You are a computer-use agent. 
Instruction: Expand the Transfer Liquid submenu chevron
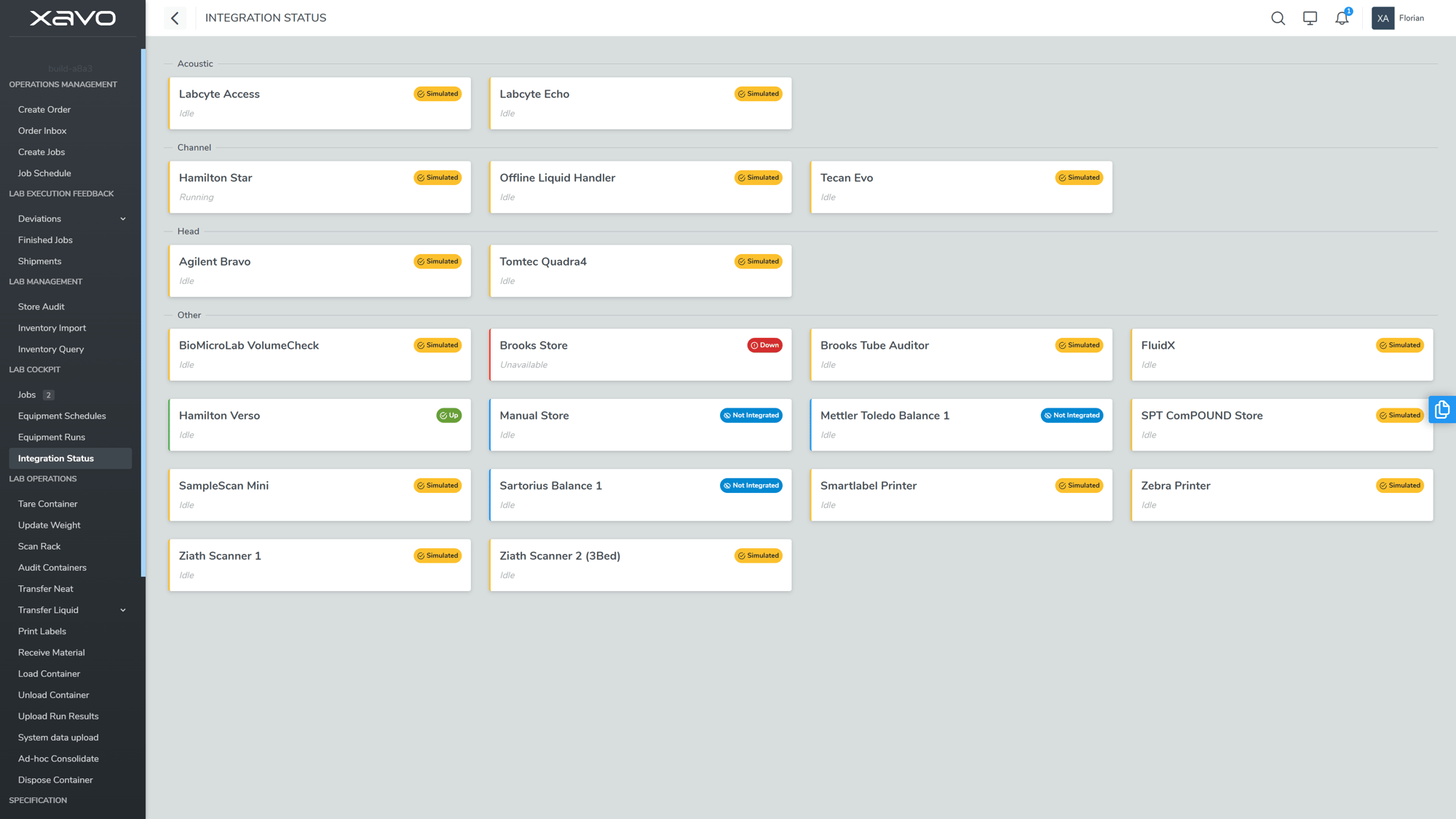click(x=123, y=610)
